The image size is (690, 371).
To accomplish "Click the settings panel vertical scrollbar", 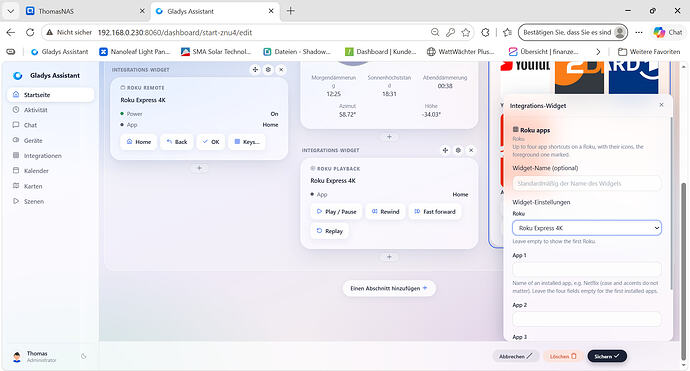I will click(671, 202).
